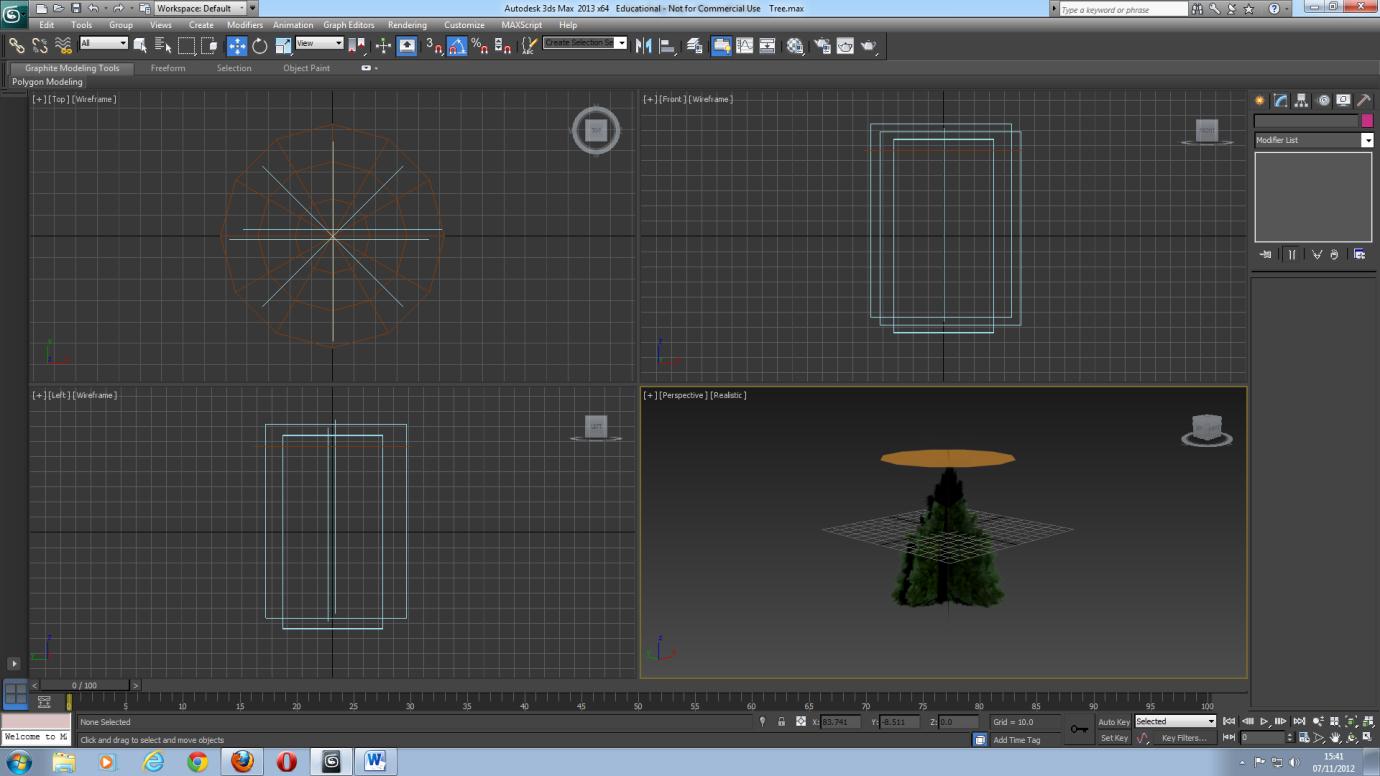Activate the Select and Move tool
Screen dimensions: 1380x776
[236, 45]
